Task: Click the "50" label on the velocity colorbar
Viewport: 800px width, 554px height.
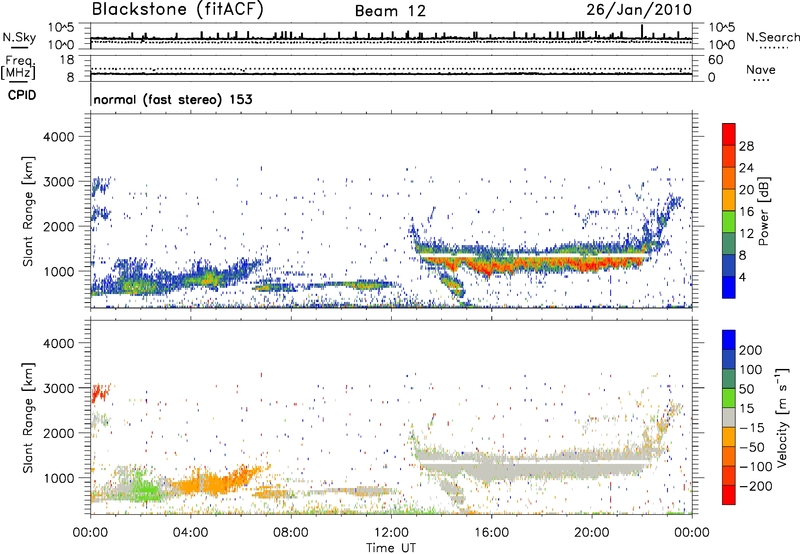Action: click(746, 389)
